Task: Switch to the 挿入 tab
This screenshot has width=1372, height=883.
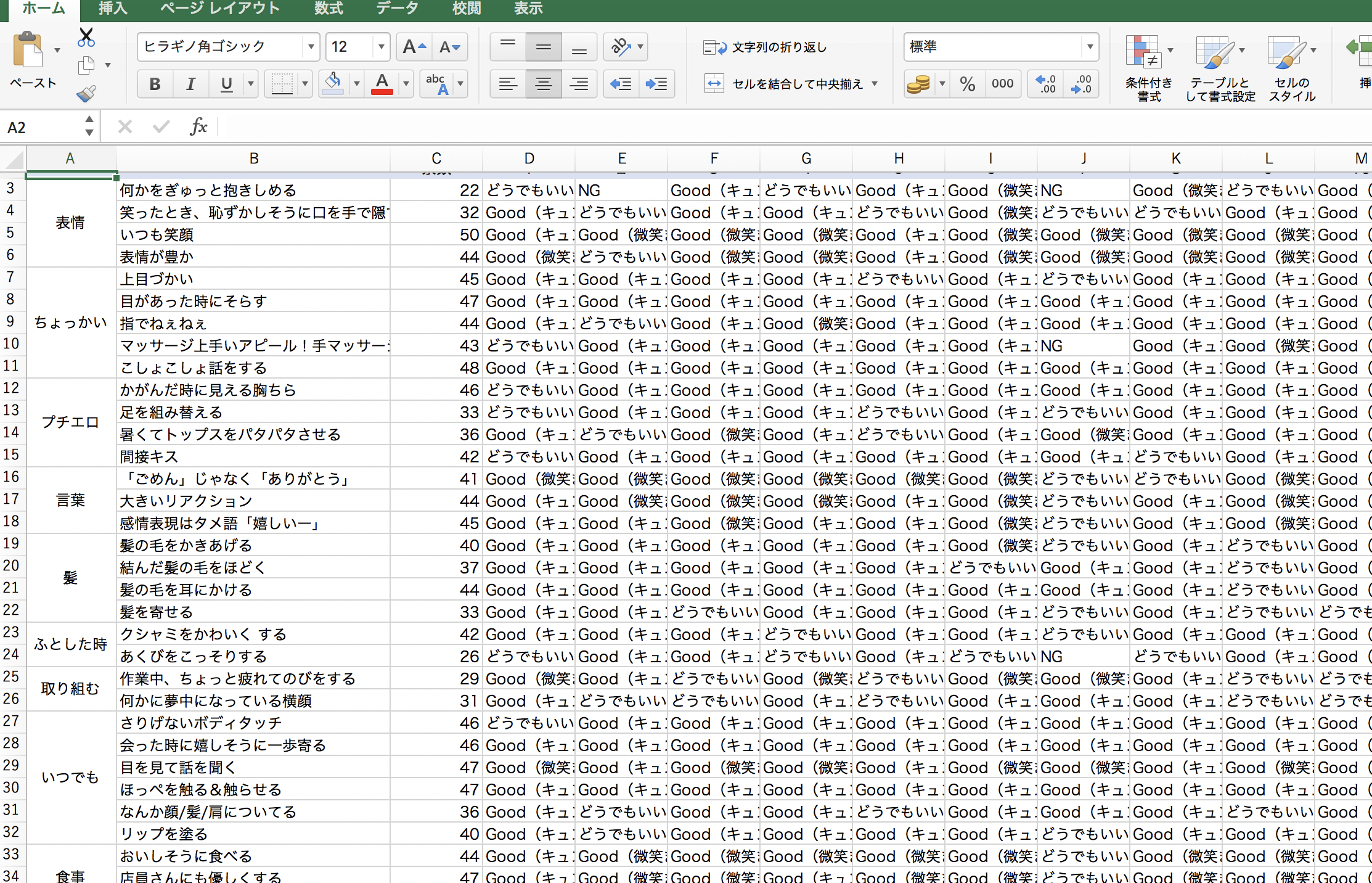Action: pos(113,9)
